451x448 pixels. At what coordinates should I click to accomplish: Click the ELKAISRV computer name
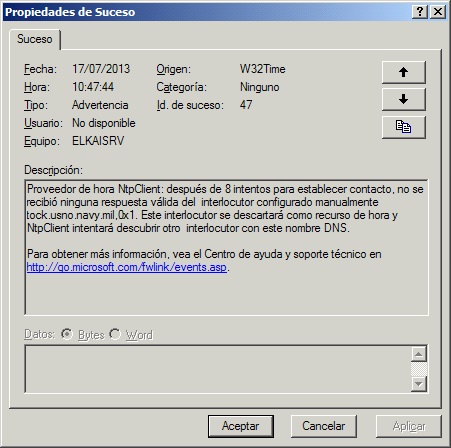[x=98, y=141]
